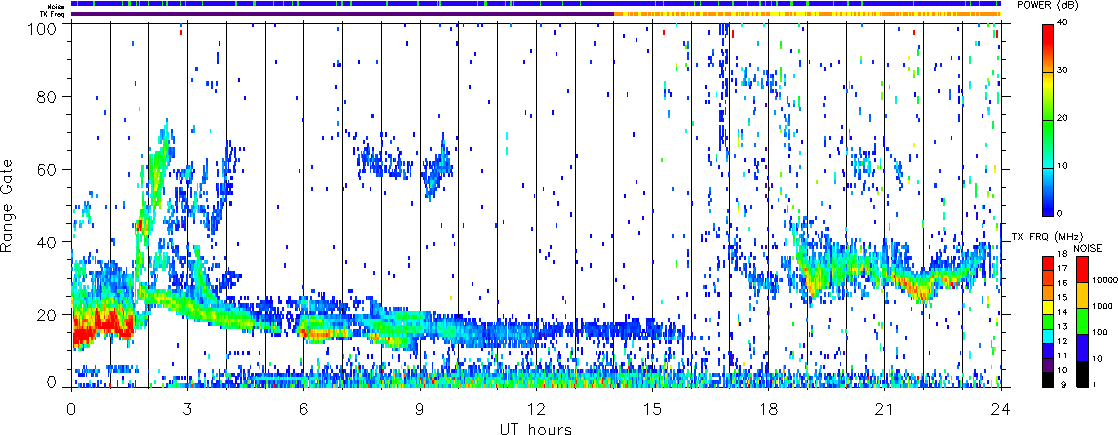
Task: Click the x-axis tick label 3
Action: point(188,411)
